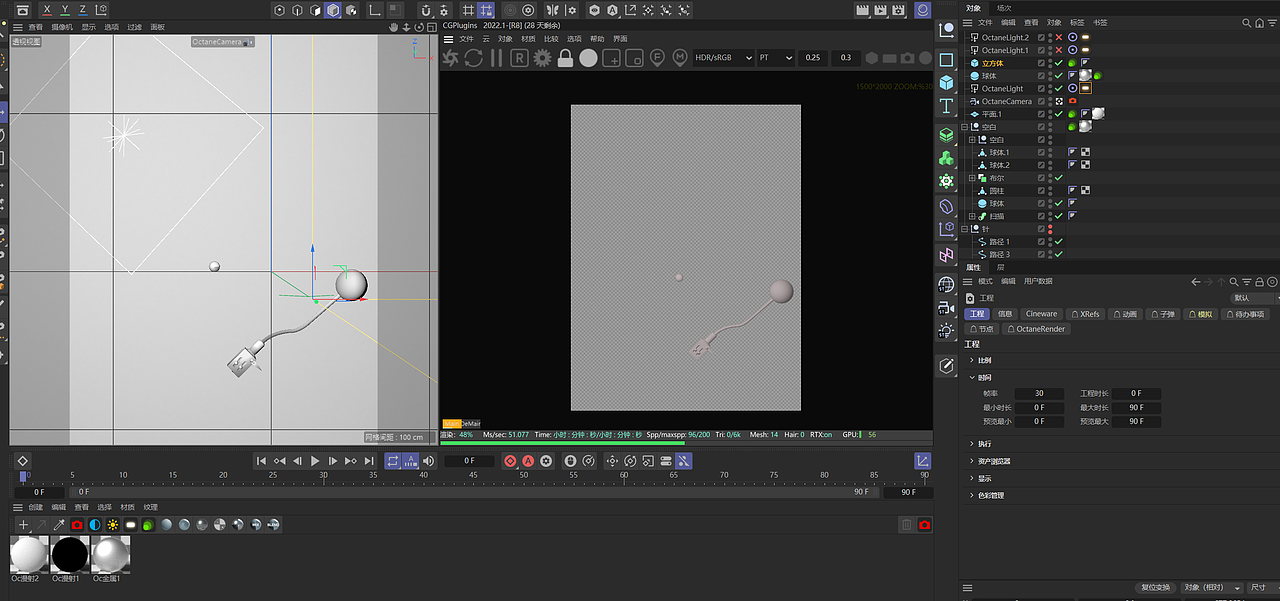Select the Oc漫射2 material thumbnail

29,554
